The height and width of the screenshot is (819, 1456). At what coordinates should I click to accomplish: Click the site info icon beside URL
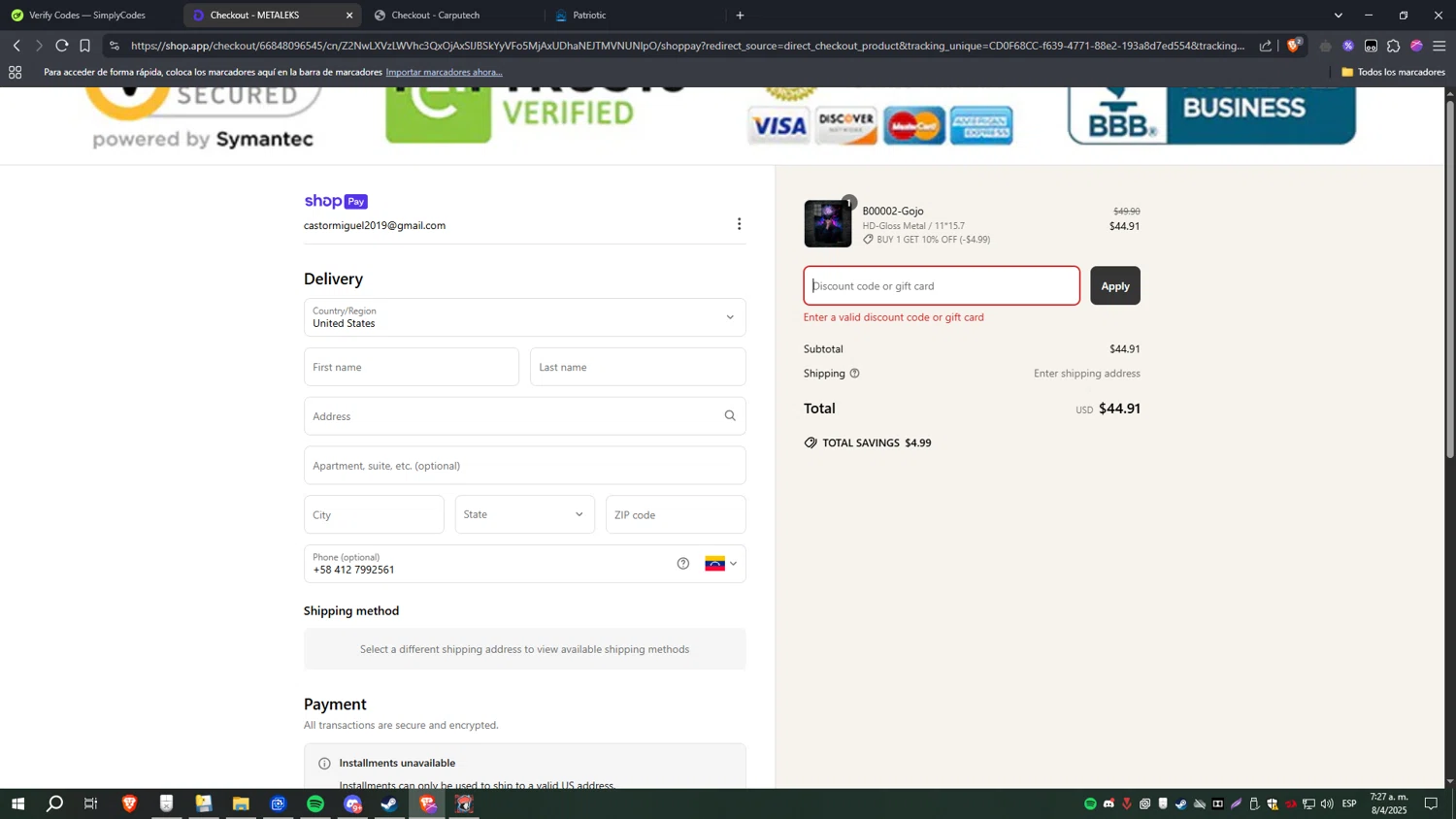pyautogui.click(x=115, y=46)
